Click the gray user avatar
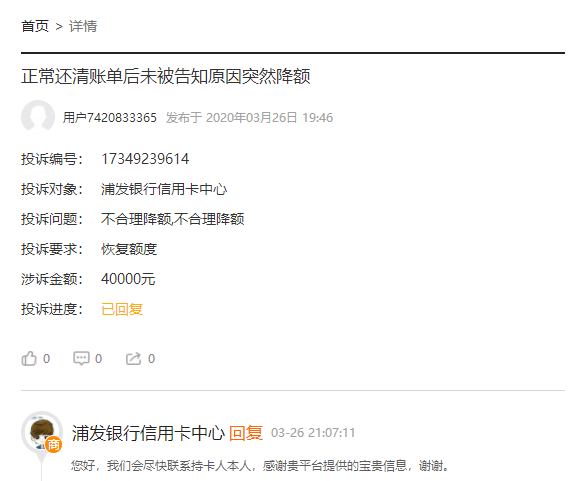 (38, 117)
